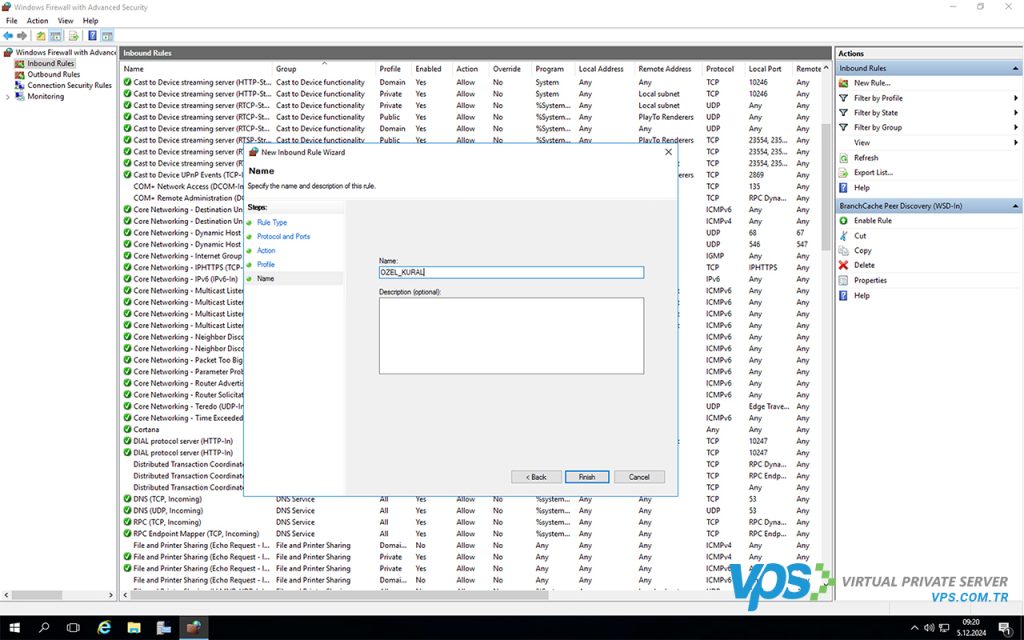Viewport: 1024px width, 640px height.
Task: Click Refresh in the Actions pane
Action: [x=866, y=158]
